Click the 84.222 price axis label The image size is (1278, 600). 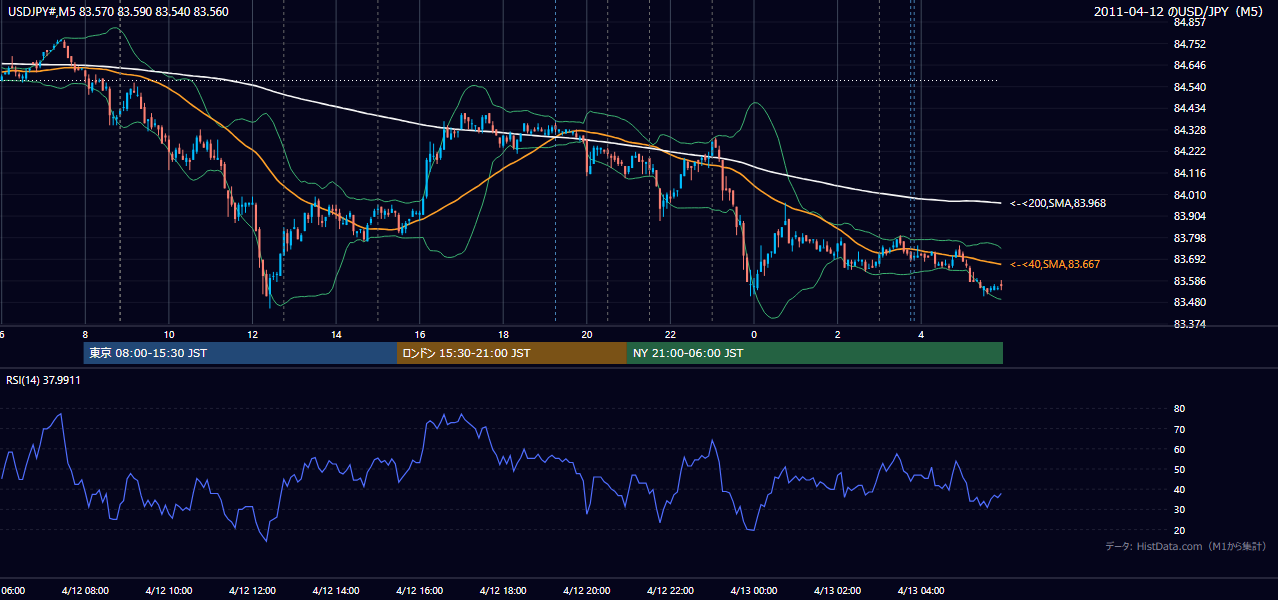(1189, 151)
